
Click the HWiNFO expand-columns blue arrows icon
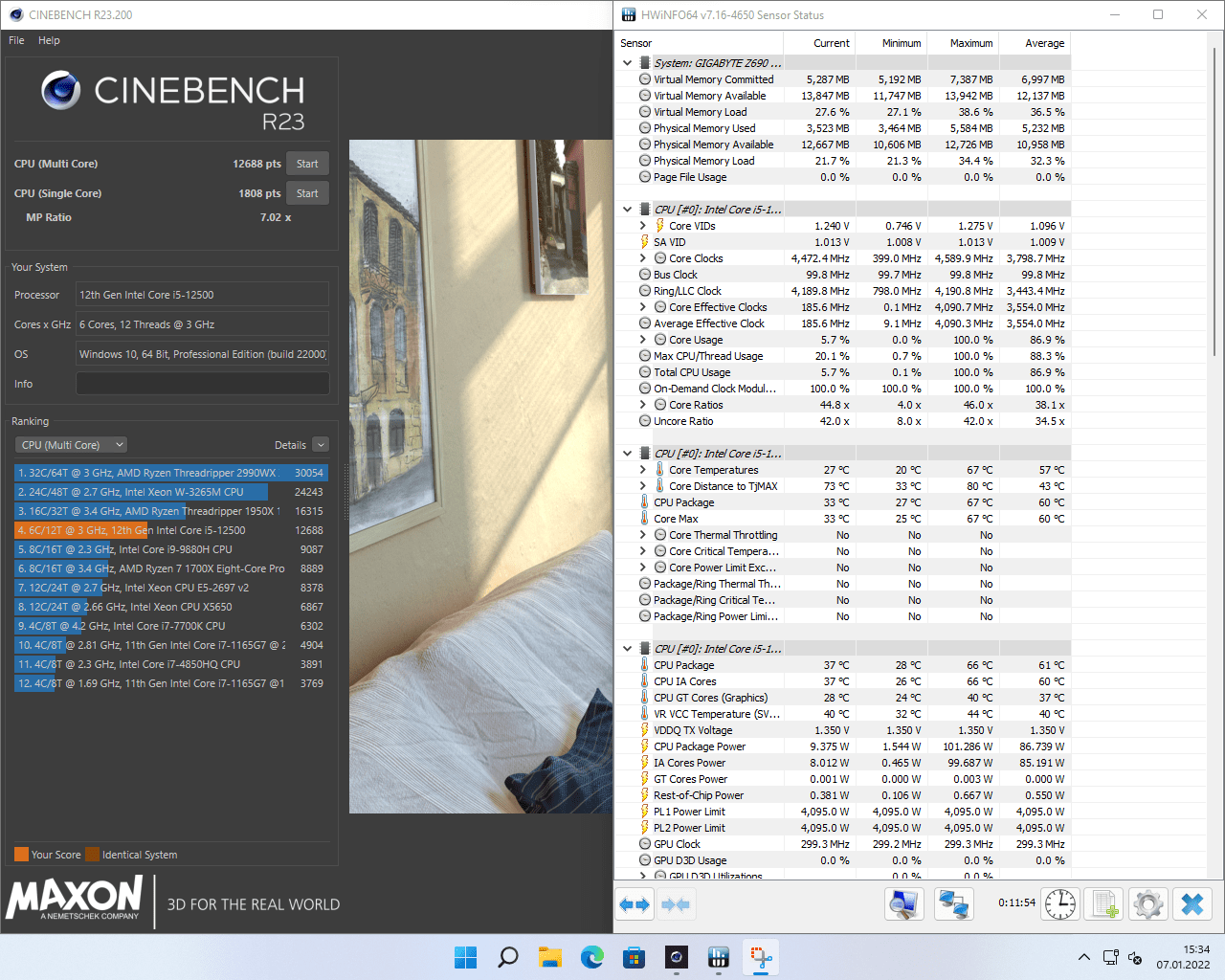[634, 904]
